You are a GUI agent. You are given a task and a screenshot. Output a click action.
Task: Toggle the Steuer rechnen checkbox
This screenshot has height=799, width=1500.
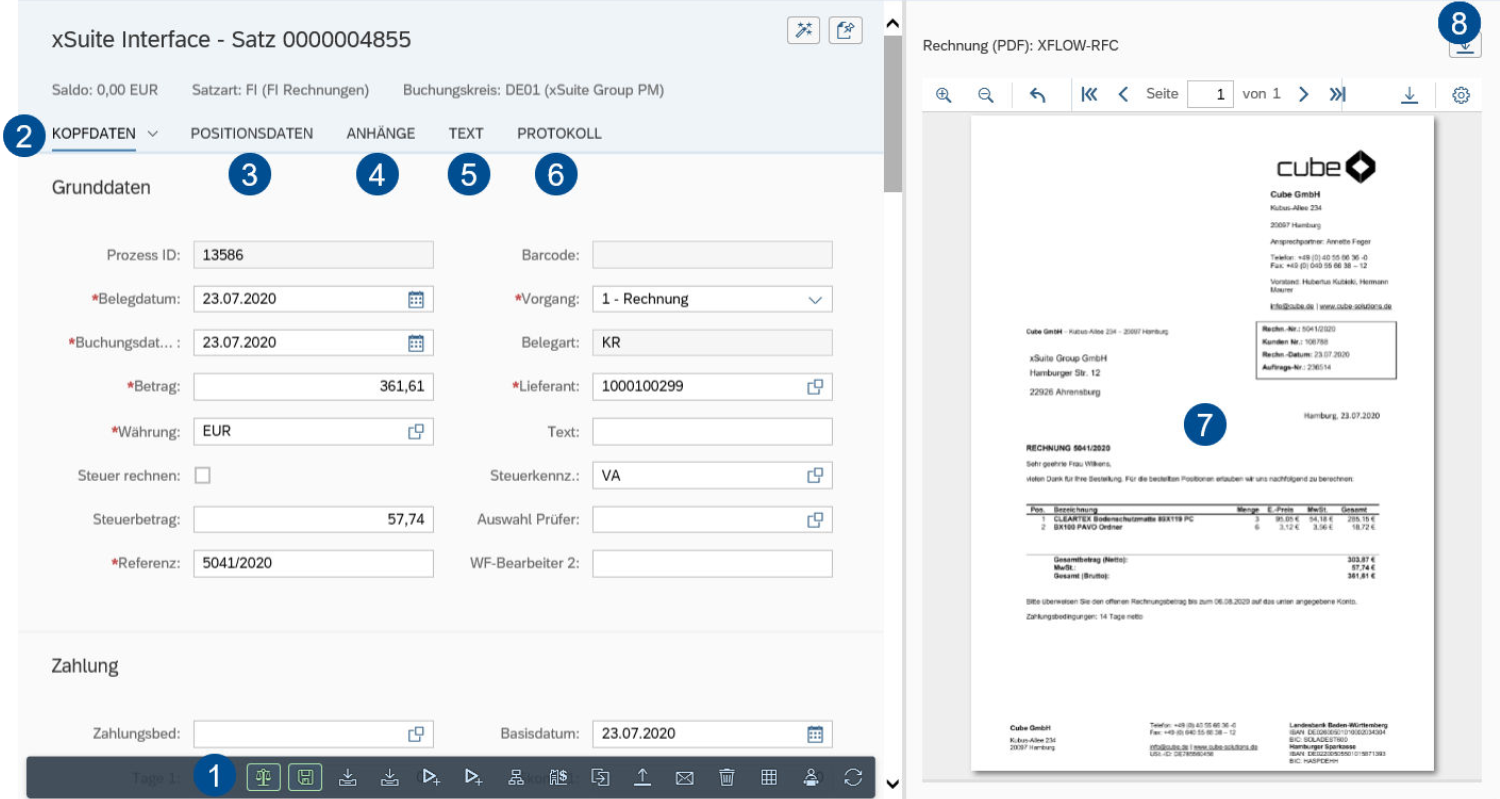pos(203,475)
